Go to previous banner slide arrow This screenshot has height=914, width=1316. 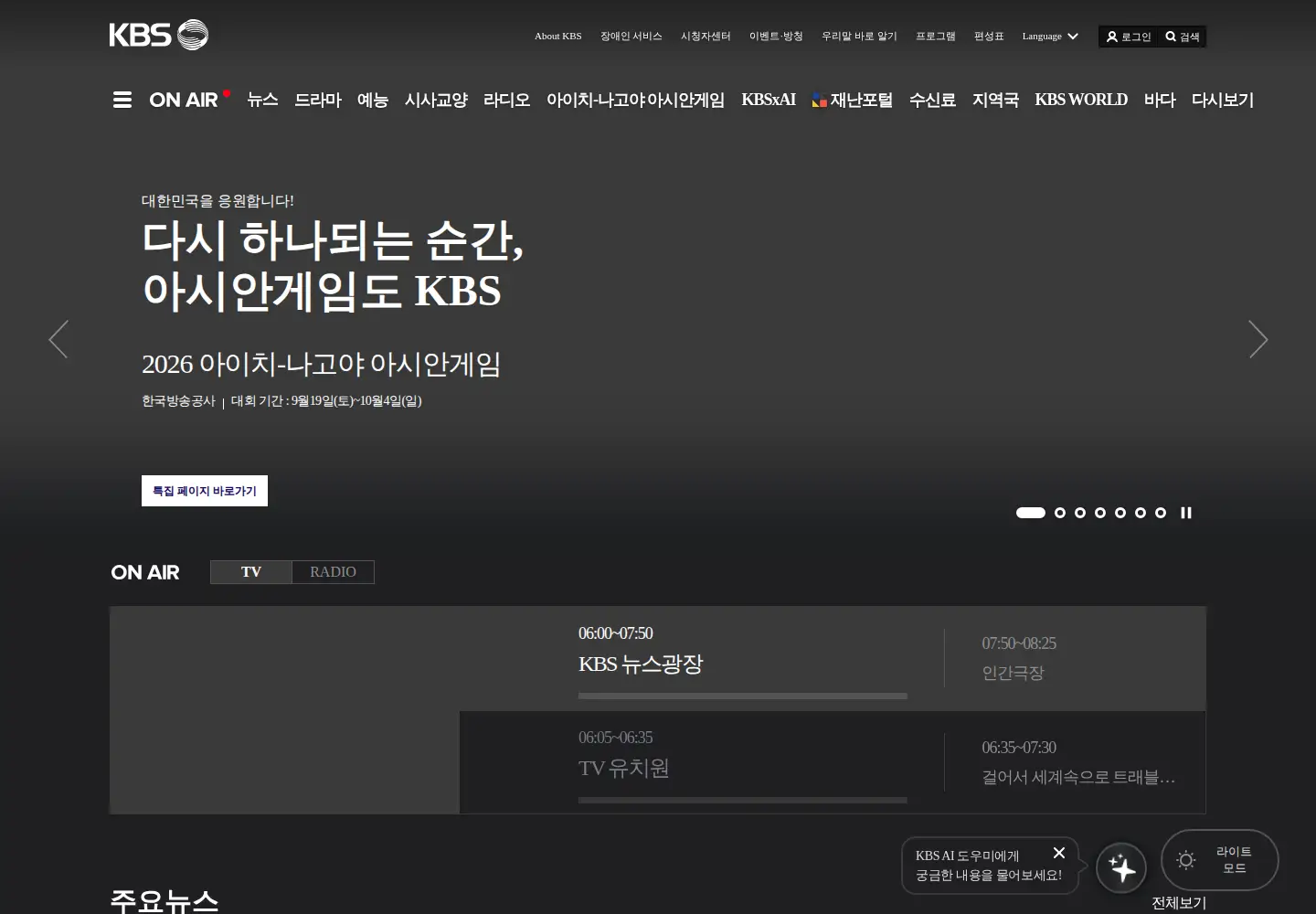pos(58,339)
